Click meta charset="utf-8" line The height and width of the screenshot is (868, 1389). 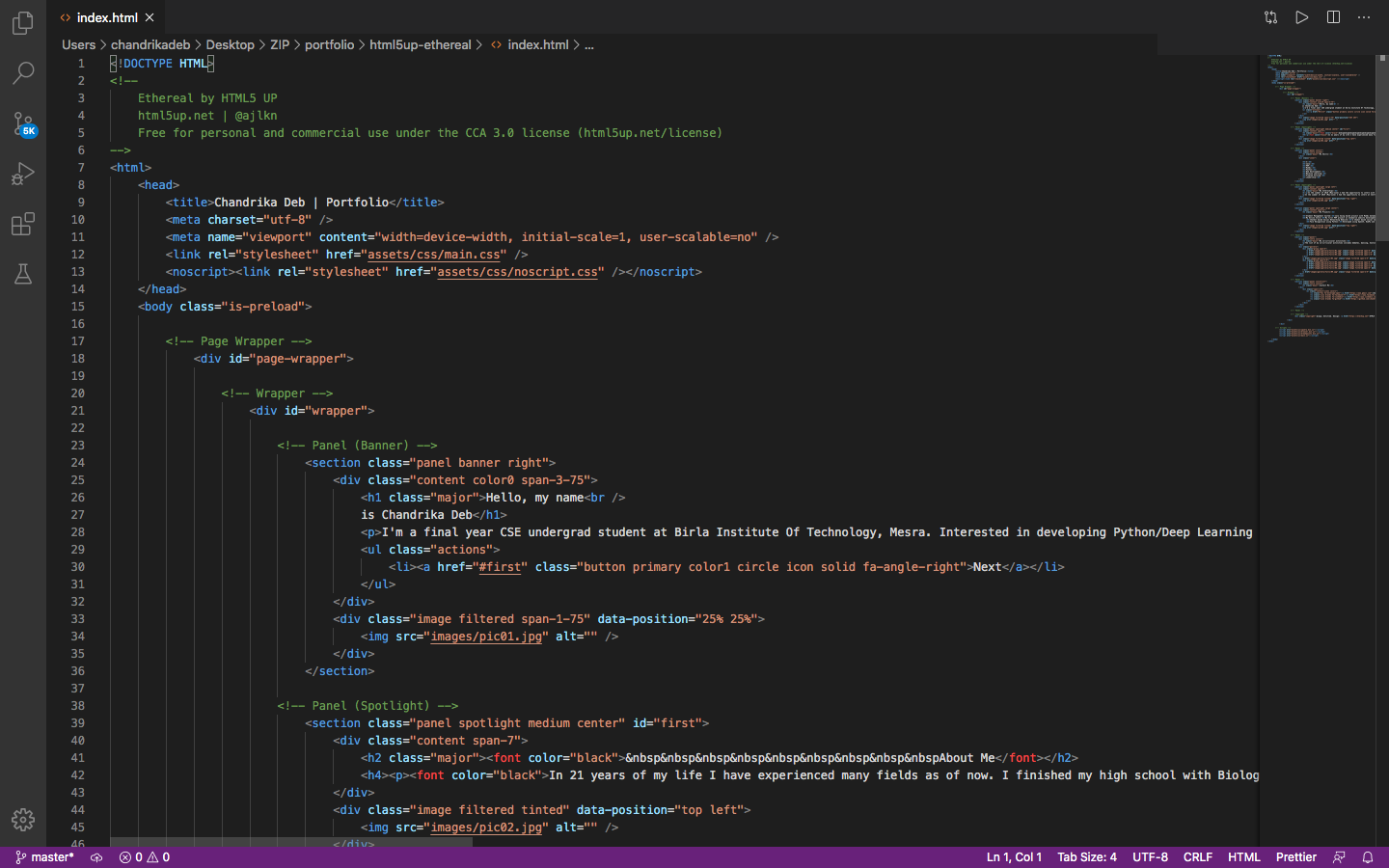249,220
